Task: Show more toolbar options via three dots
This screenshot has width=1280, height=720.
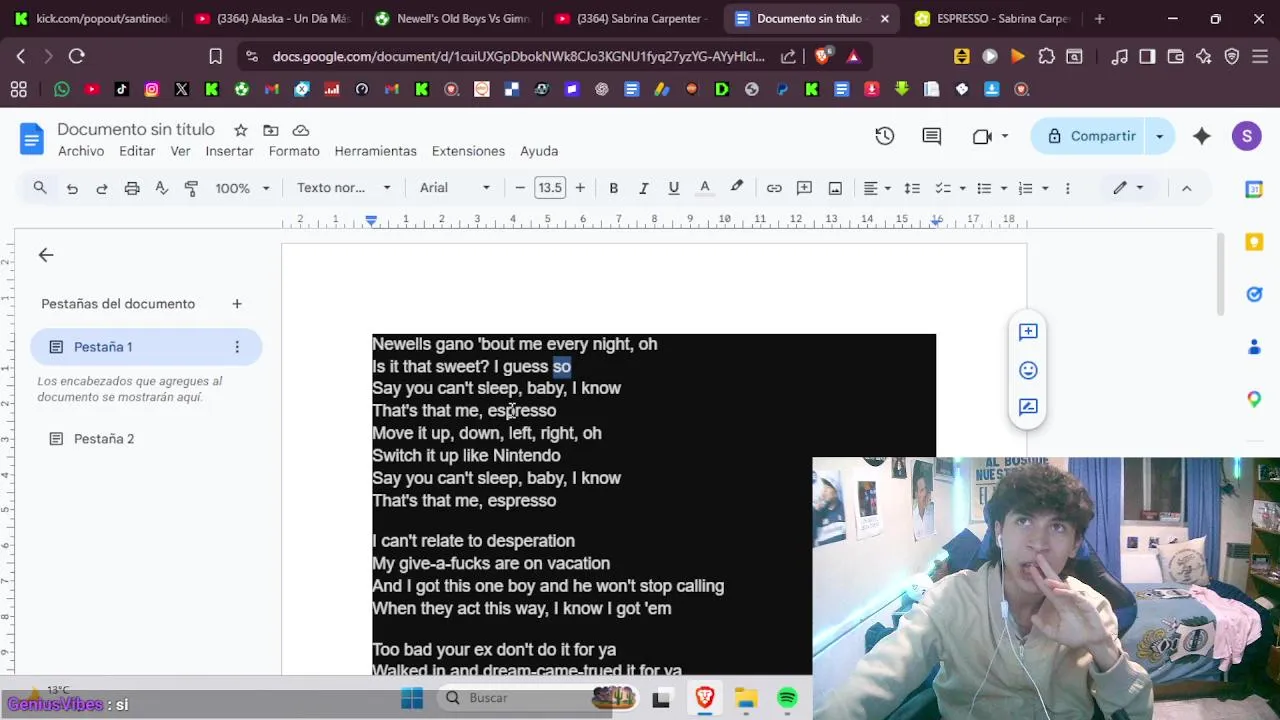Action: click(x=1067, y=188)
